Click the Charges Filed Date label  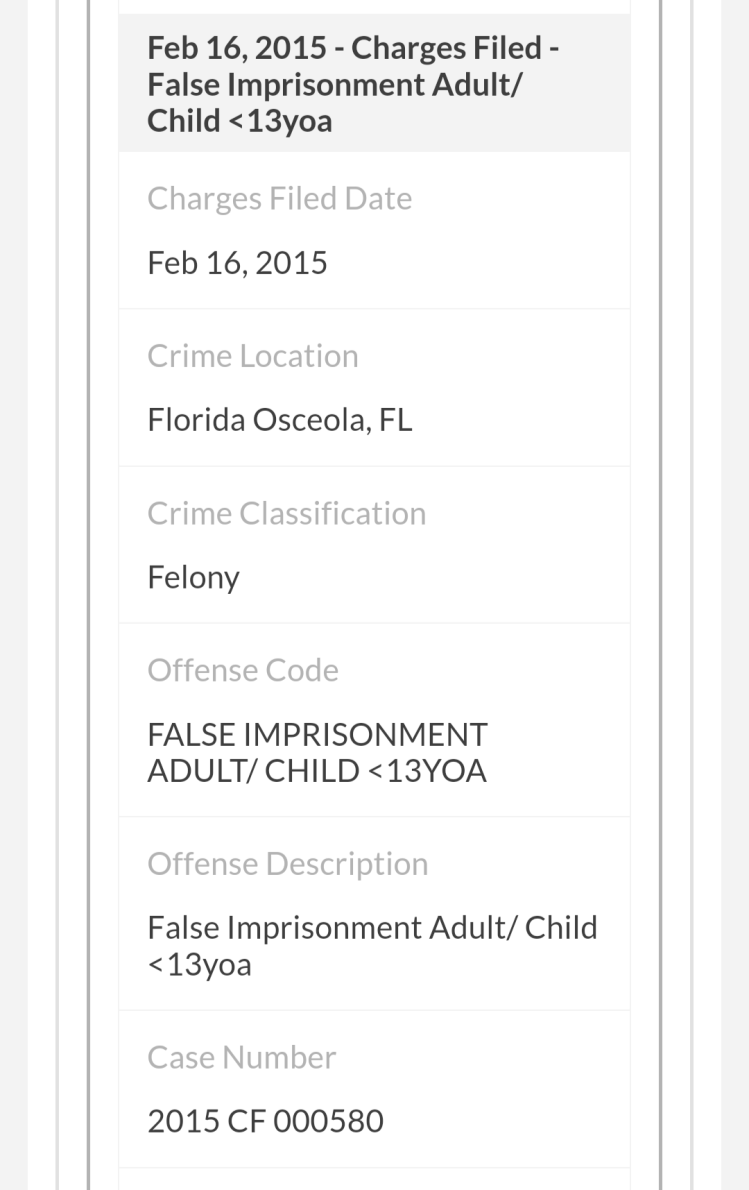pyautogui.click(x=279, y=199)
